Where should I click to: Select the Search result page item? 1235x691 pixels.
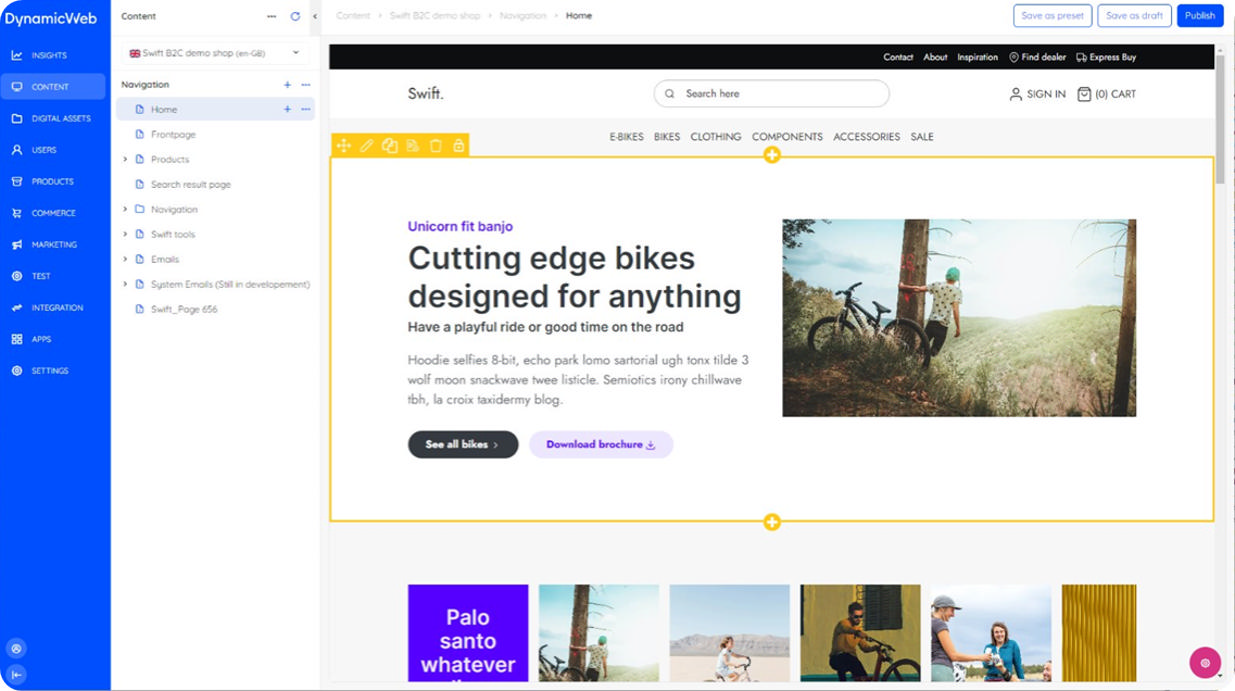point(190,184)
